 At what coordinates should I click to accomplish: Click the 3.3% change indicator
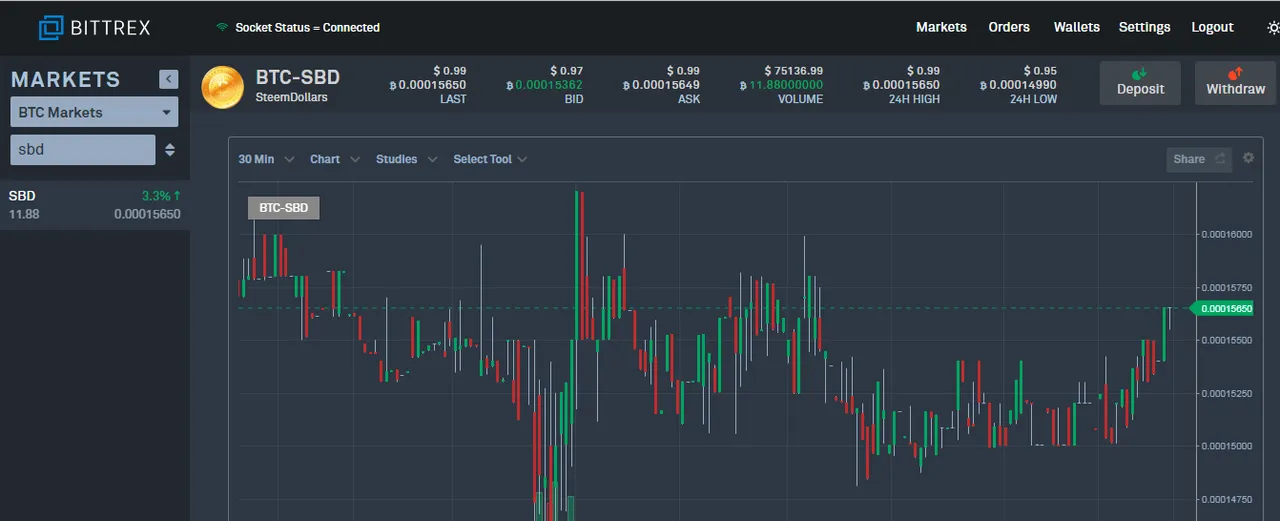click(161, 196)
